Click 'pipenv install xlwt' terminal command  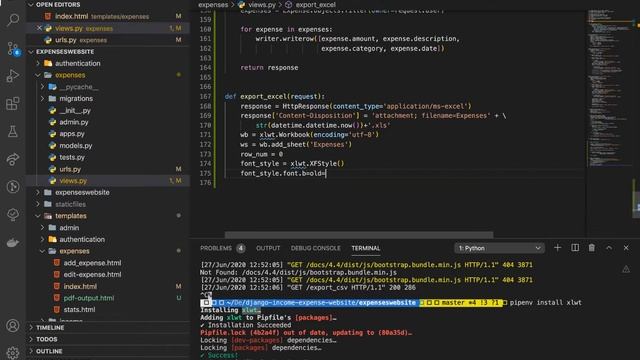(546, 302)
